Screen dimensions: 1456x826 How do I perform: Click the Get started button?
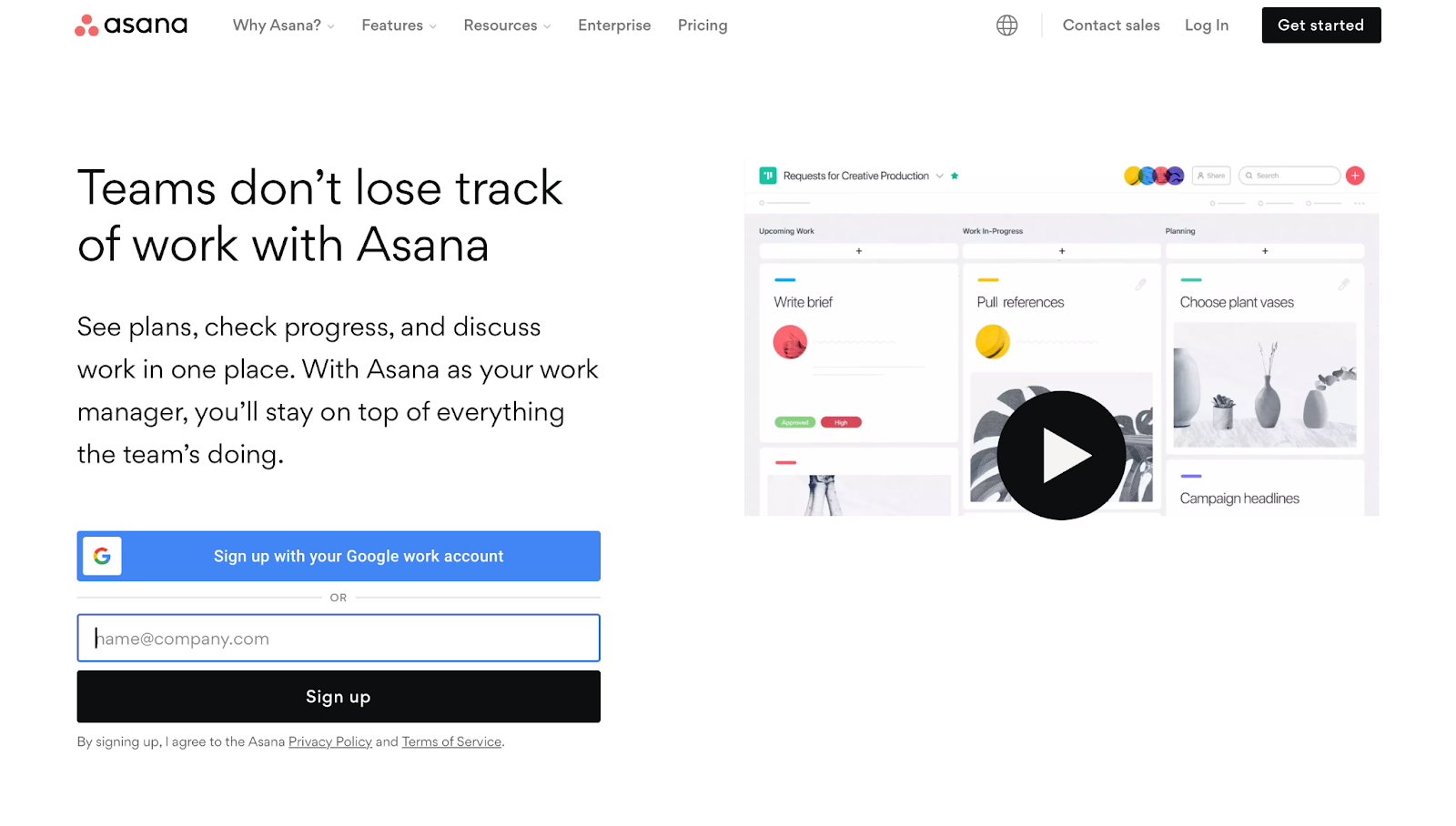[x=1321, y=25]
